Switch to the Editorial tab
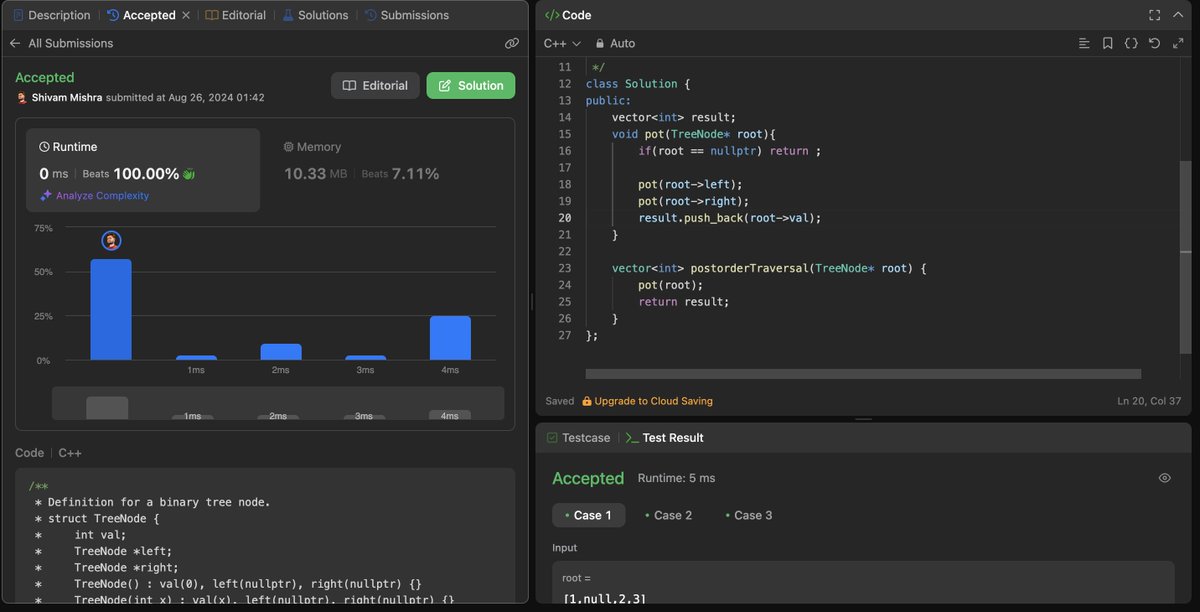Image resolution: width=1200 pixels, height=612 pixels. [x=236, y=15]
